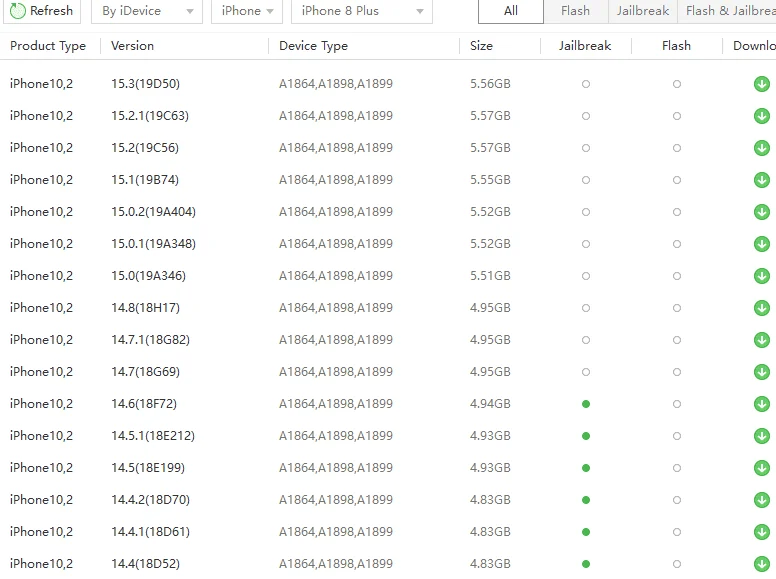Image resolution: width=776 pixels, height=579 pixels.
Task: Select jailbreak radio for version 14.8(18H17)
Action: click(586, 308)
